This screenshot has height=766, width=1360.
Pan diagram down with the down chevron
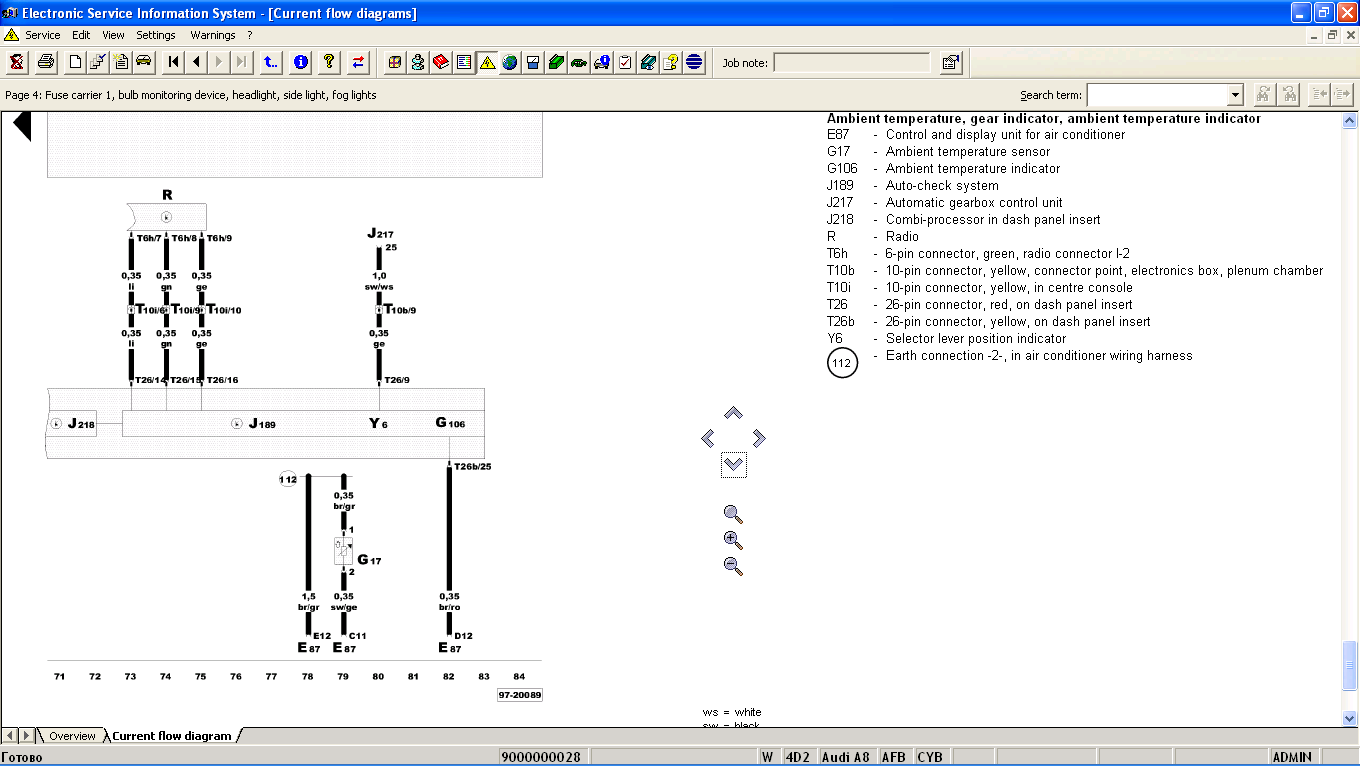click(733, 464)
